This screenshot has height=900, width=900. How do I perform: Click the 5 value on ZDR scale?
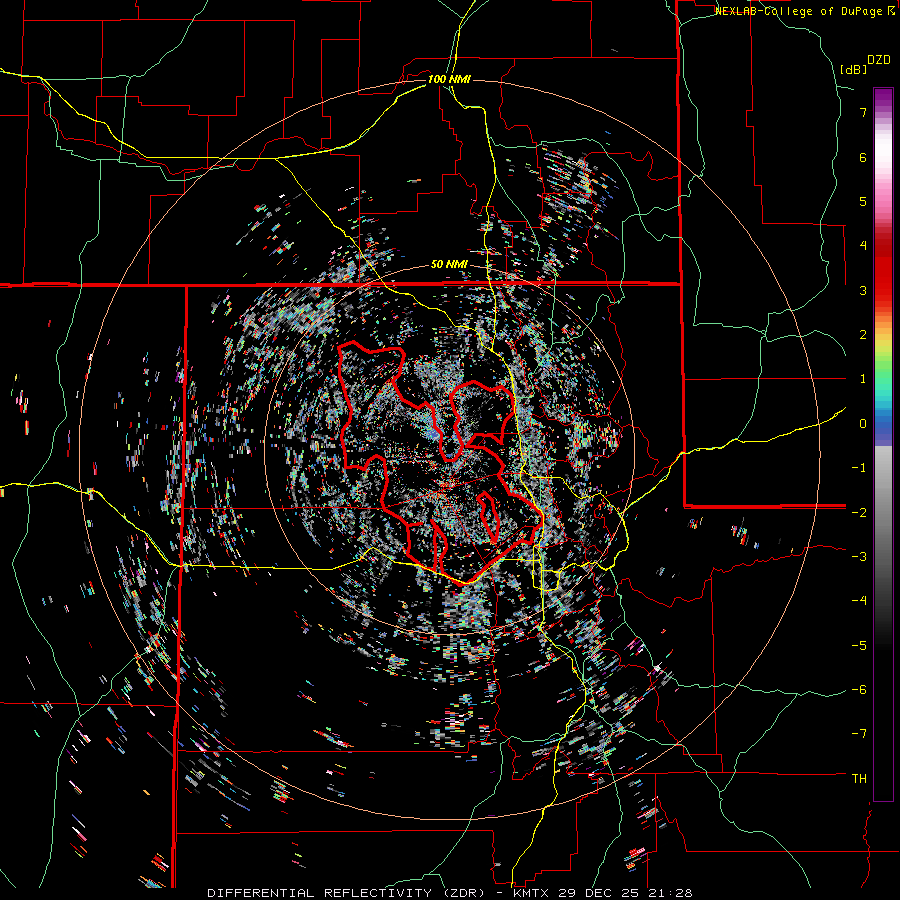[863, 201]
